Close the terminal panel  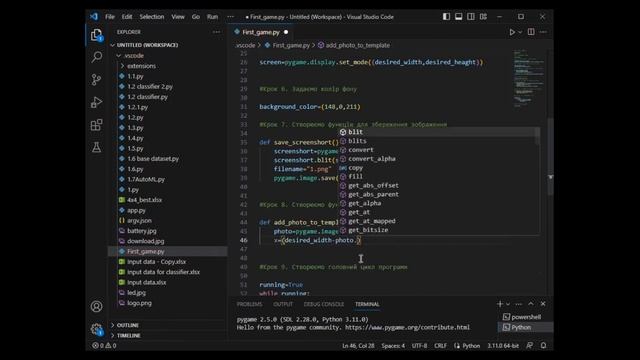point(543,304)
